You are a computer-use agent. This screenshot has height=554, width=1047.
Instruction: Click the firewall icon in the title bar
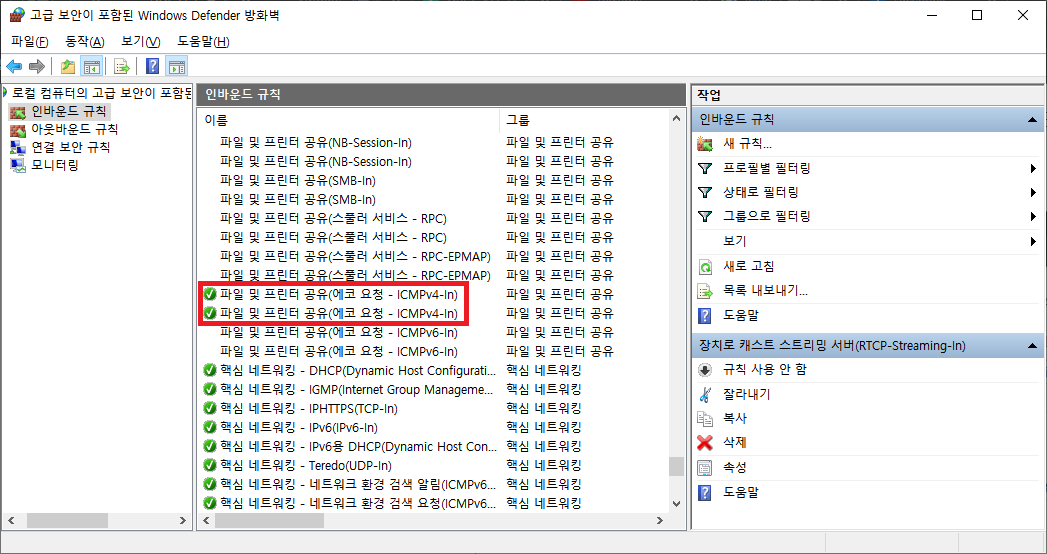[17, 15]
